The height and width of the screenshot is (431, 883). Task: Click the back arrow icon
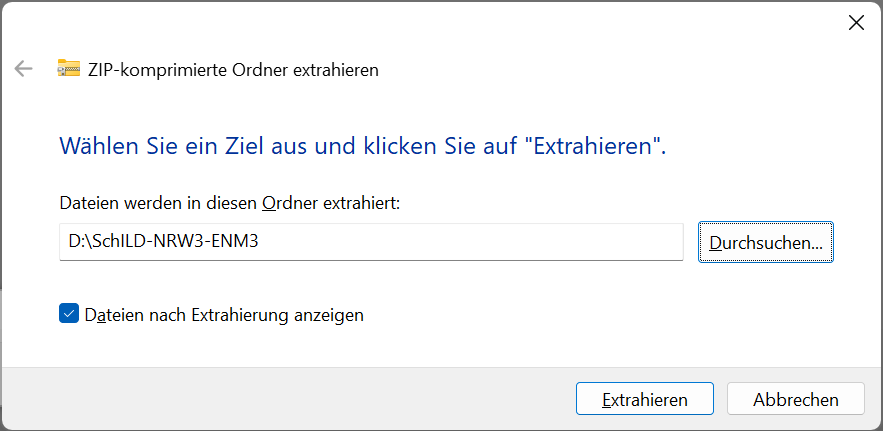24,69
